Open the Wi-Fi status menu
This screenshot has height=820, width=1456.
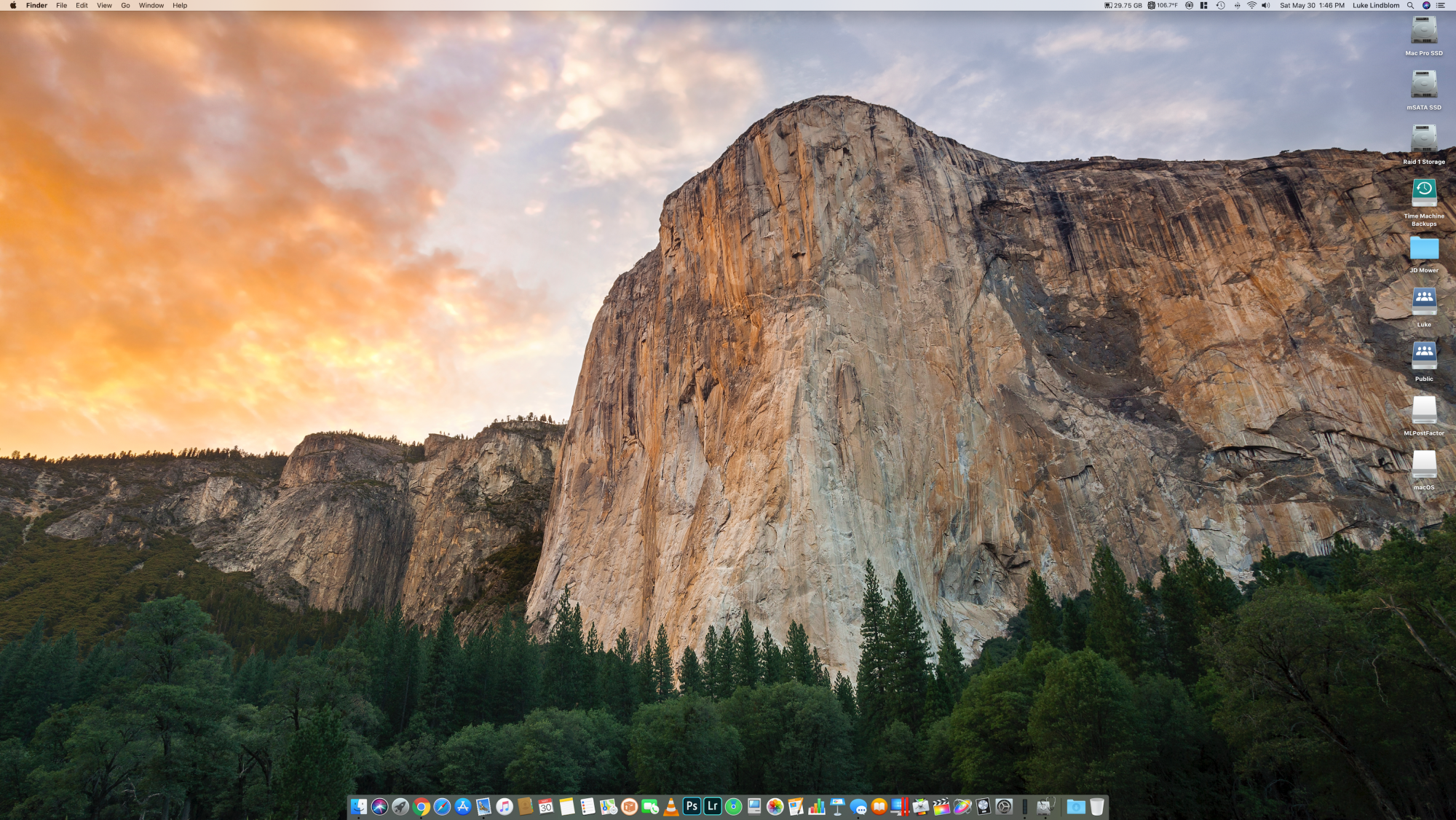(1251, 5)
